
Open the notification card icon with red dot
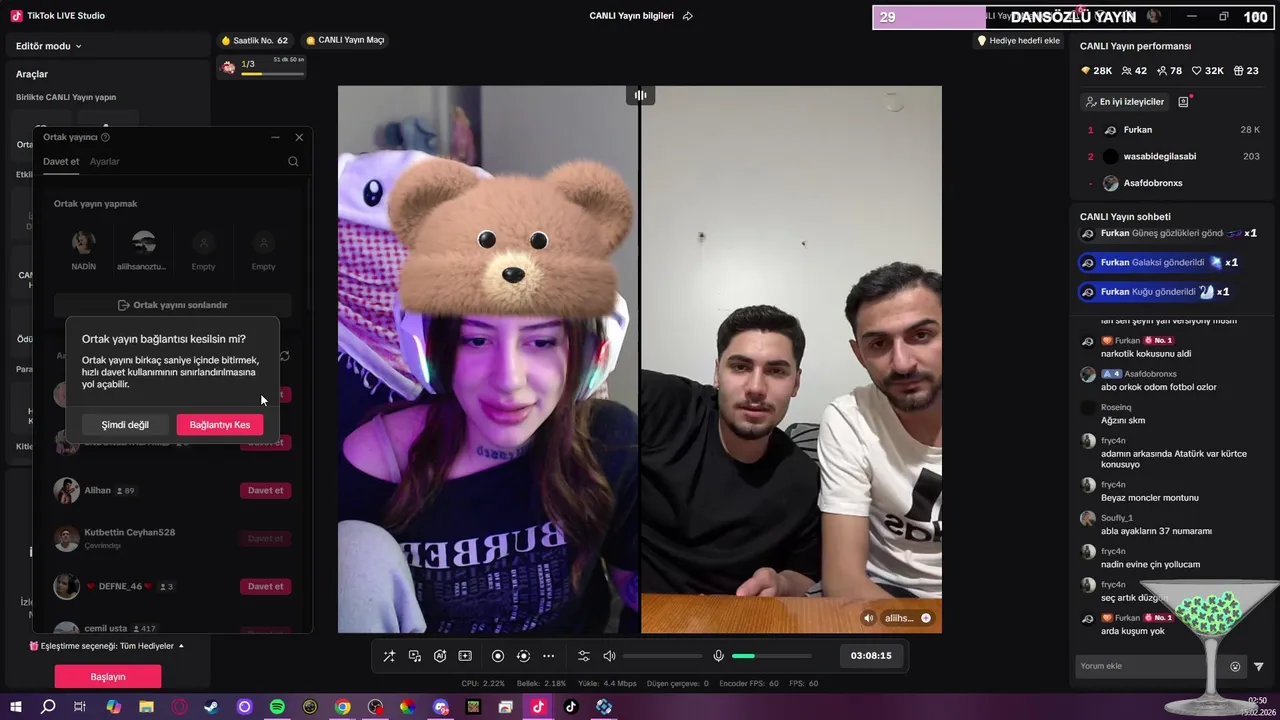1184,101
